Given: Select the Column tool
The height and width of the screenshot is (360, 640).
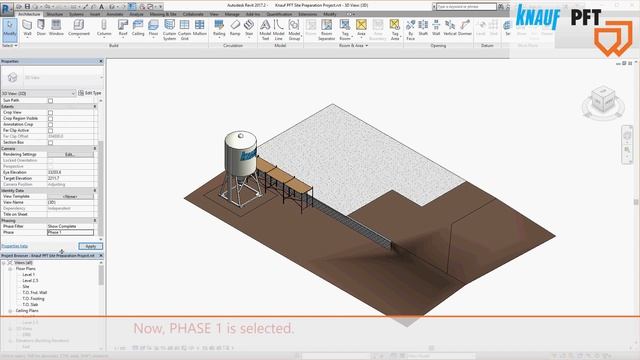Looking at the screenshot, I should (104, 28).
